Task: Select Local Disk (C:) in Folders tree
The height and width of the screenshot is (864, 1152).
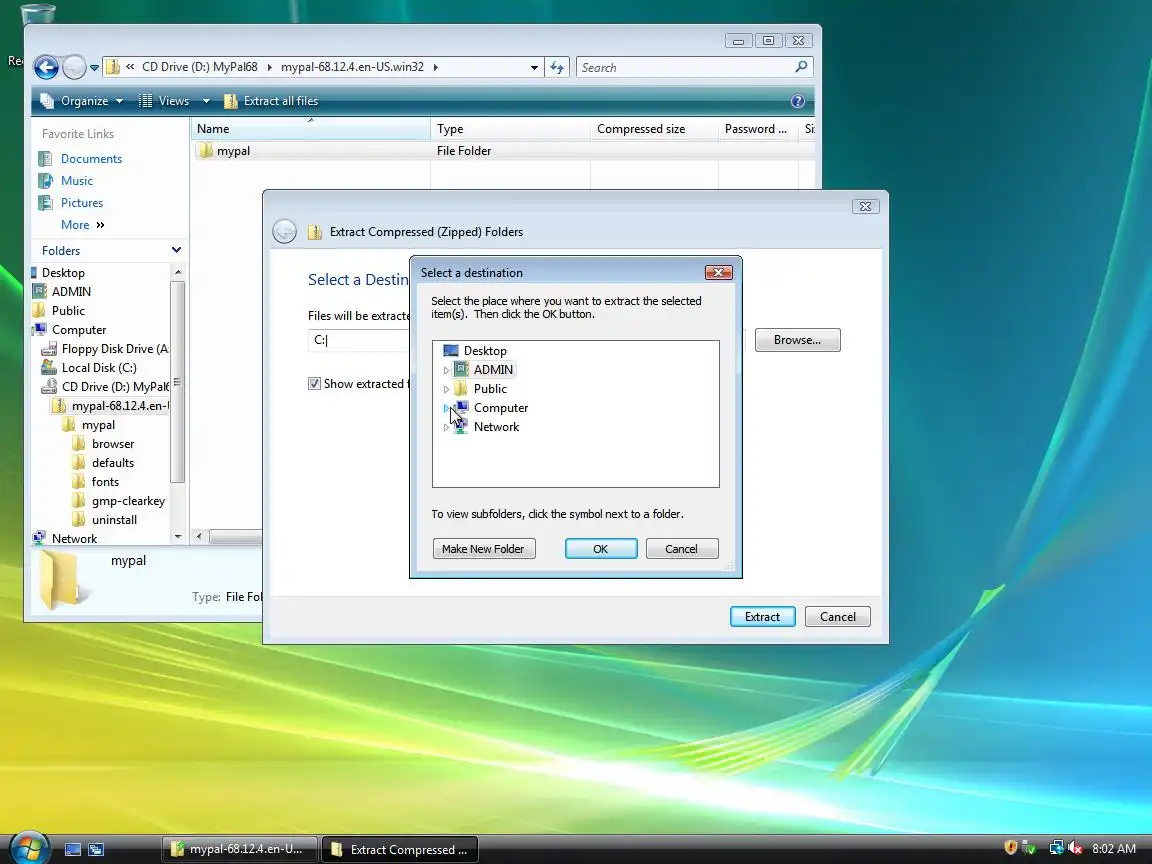Action: pyautogui.click(x=99, y=368)
